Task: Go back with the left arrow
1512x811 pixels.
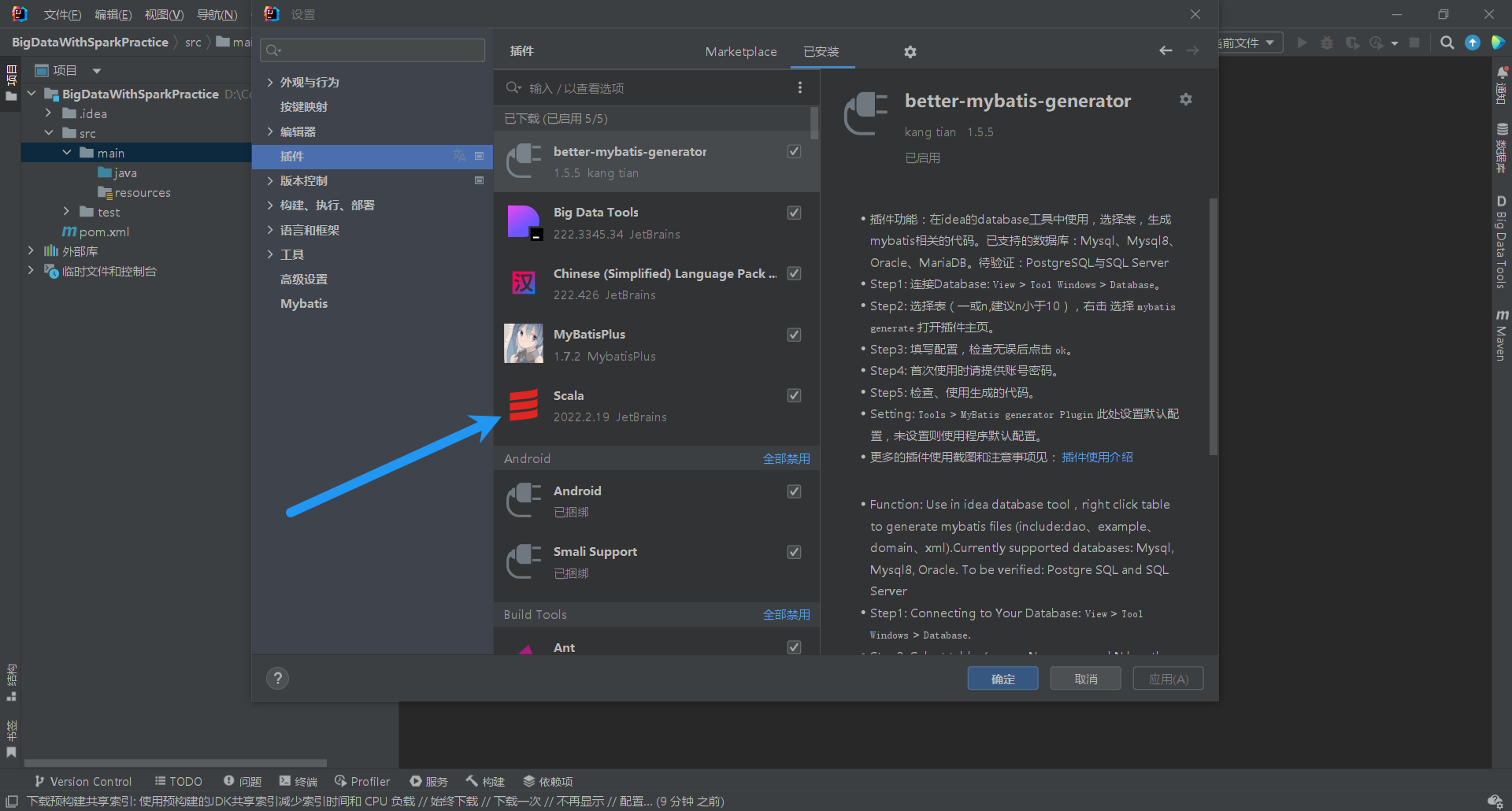Action: click(x=1165, y=51)
